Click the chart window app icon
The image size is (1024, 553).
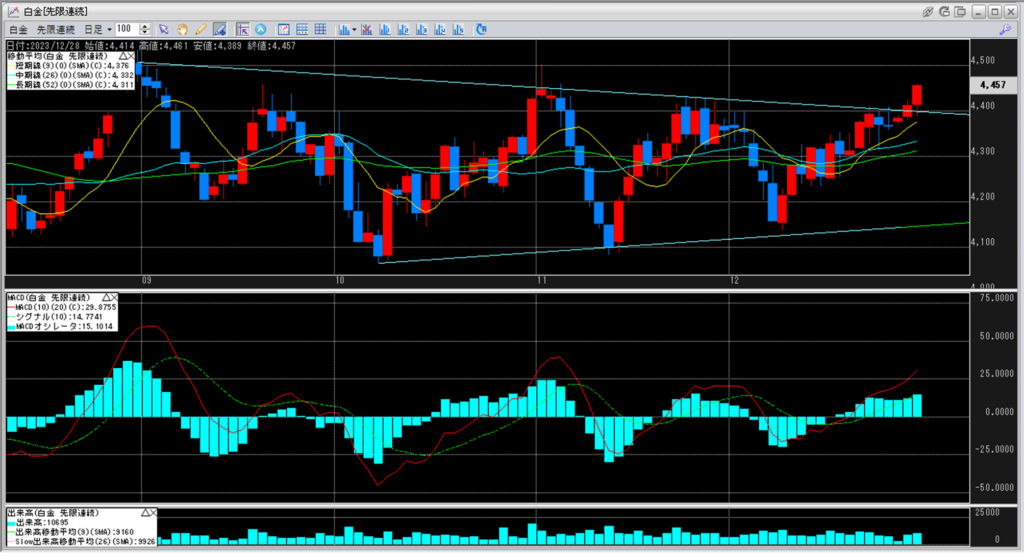pos(12,12)
